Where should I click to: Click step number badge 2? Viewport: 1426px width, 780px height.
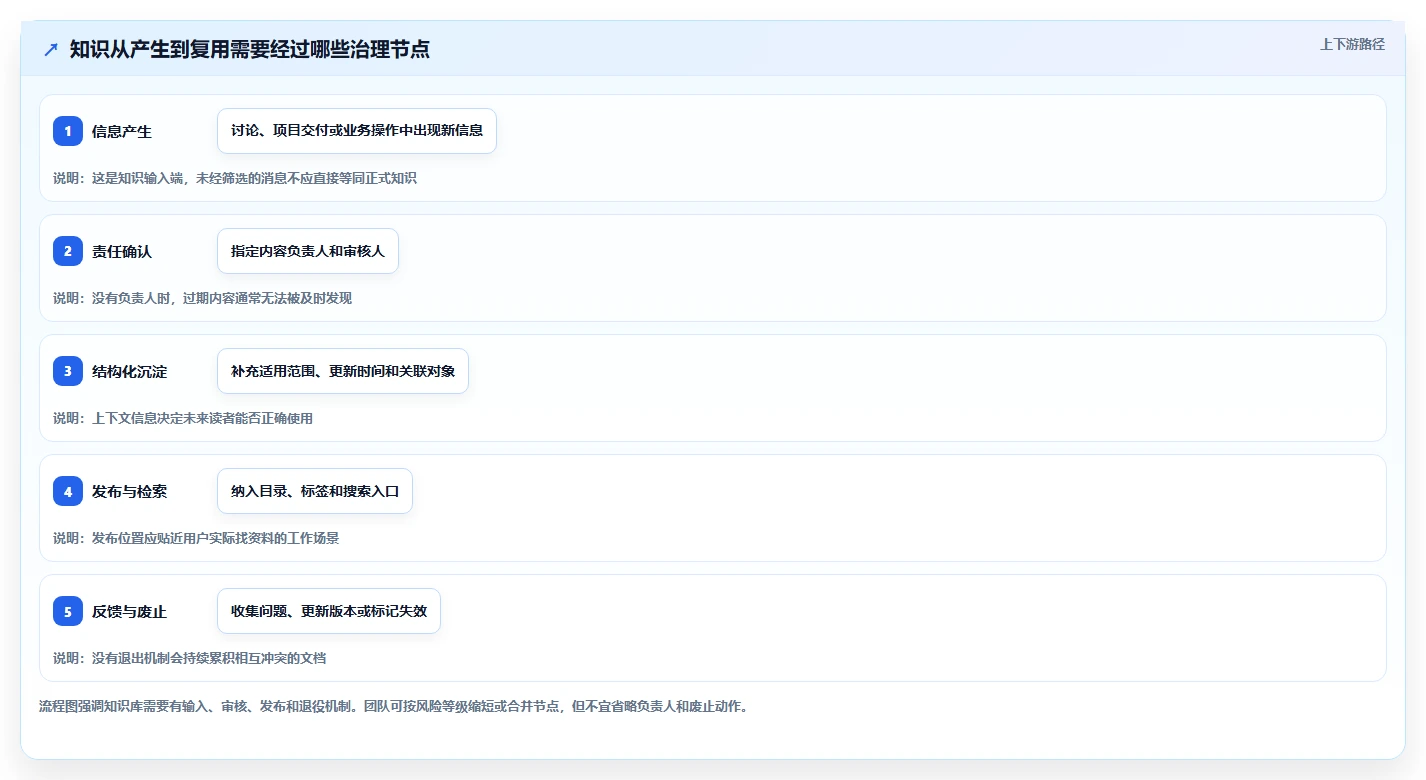point(68,251)
